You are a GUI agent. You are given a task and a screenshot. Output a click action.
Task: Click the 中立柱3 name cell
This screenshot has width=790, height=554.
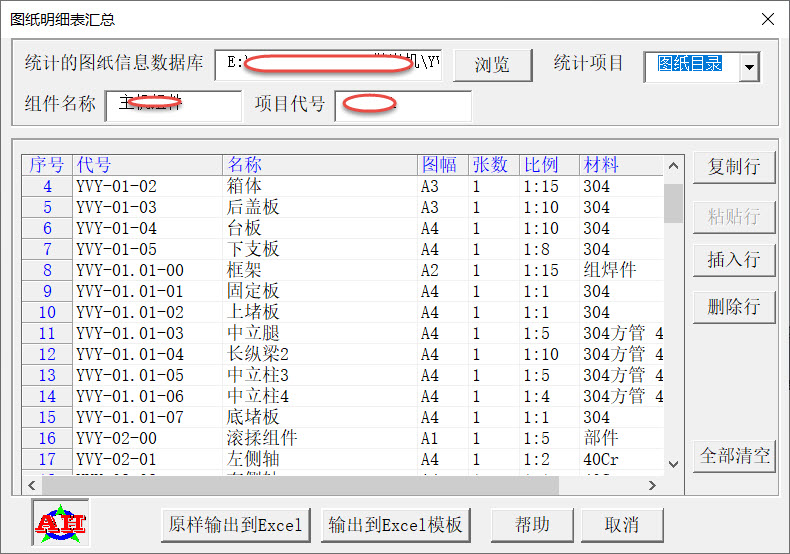(320, 375)
